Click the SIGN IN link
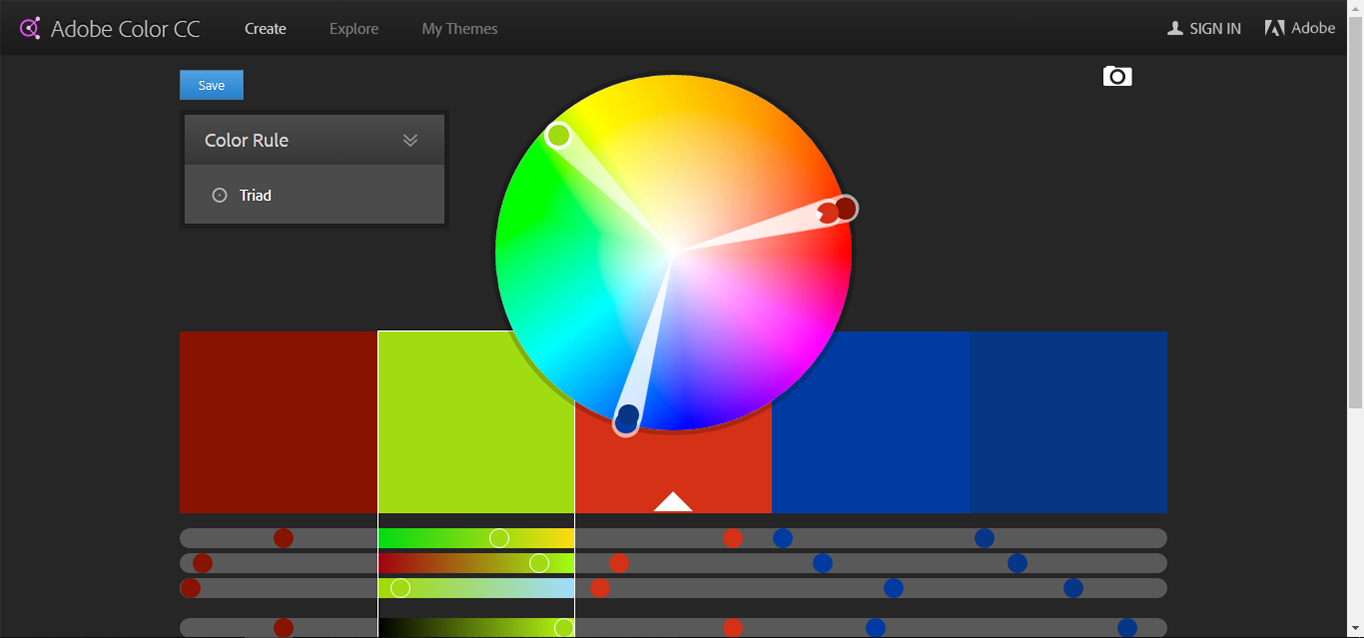The height and width of the screenshot is (638, 1364). tap(1213, 28)
